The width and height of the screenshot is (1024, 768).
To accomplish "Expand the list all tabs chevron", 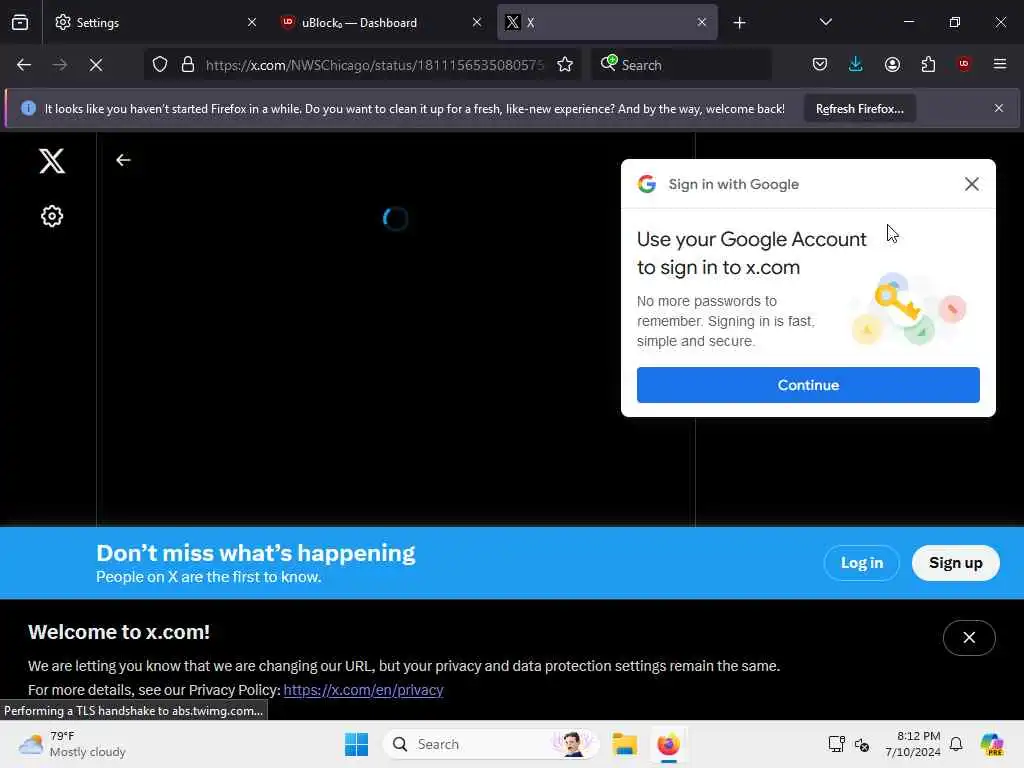I will [825, 22].
